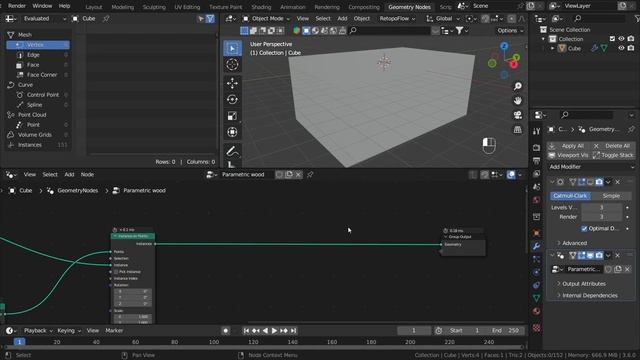
Task: Jump to the timeline start frame
Action: click(246, 331)
